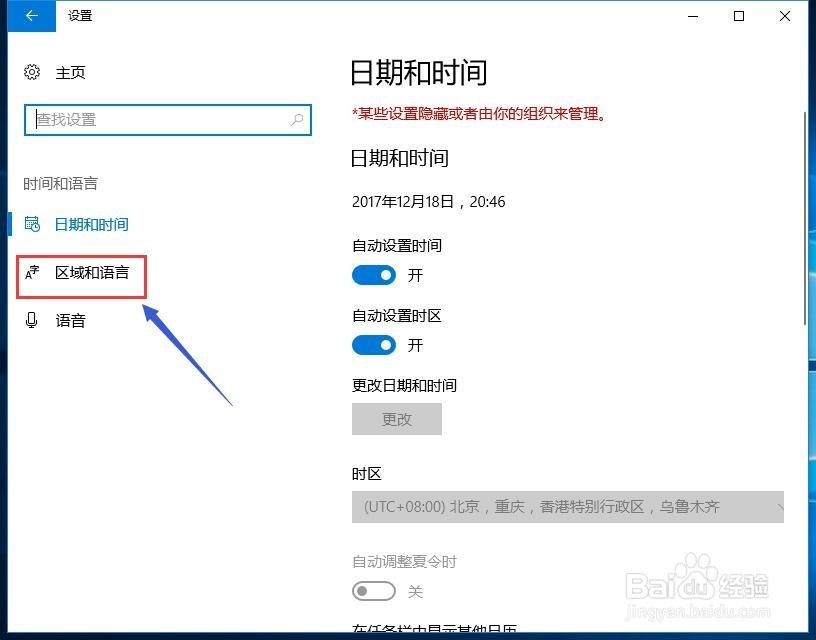The image size is (816, 640).
Task: Click the 区域和语言 icon in sidebar
Action: 31,272
